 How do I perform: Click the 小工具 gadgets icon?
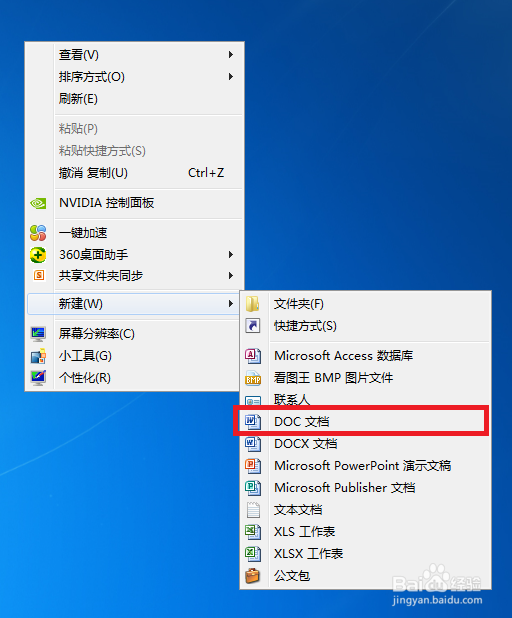[x=38, y=356]
